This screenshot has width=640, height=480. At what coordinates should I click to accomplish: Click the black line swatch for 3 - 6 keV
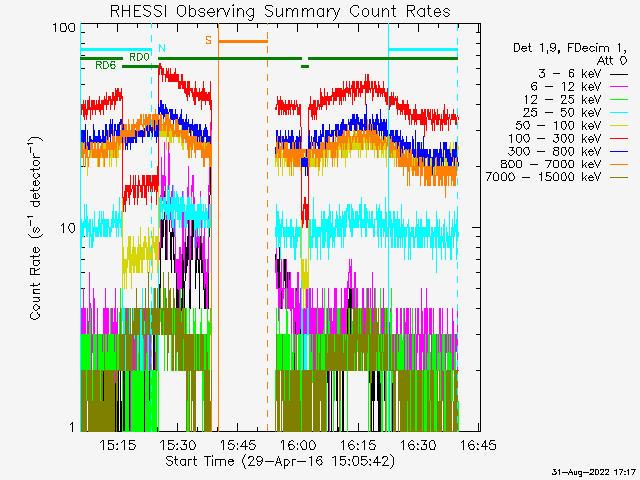[x=619, y=75]
